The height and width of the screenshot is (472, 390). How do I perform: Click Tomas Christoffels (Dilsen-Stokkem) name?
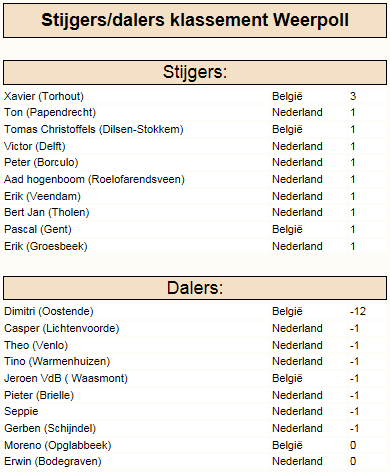[x=94, y=129]
